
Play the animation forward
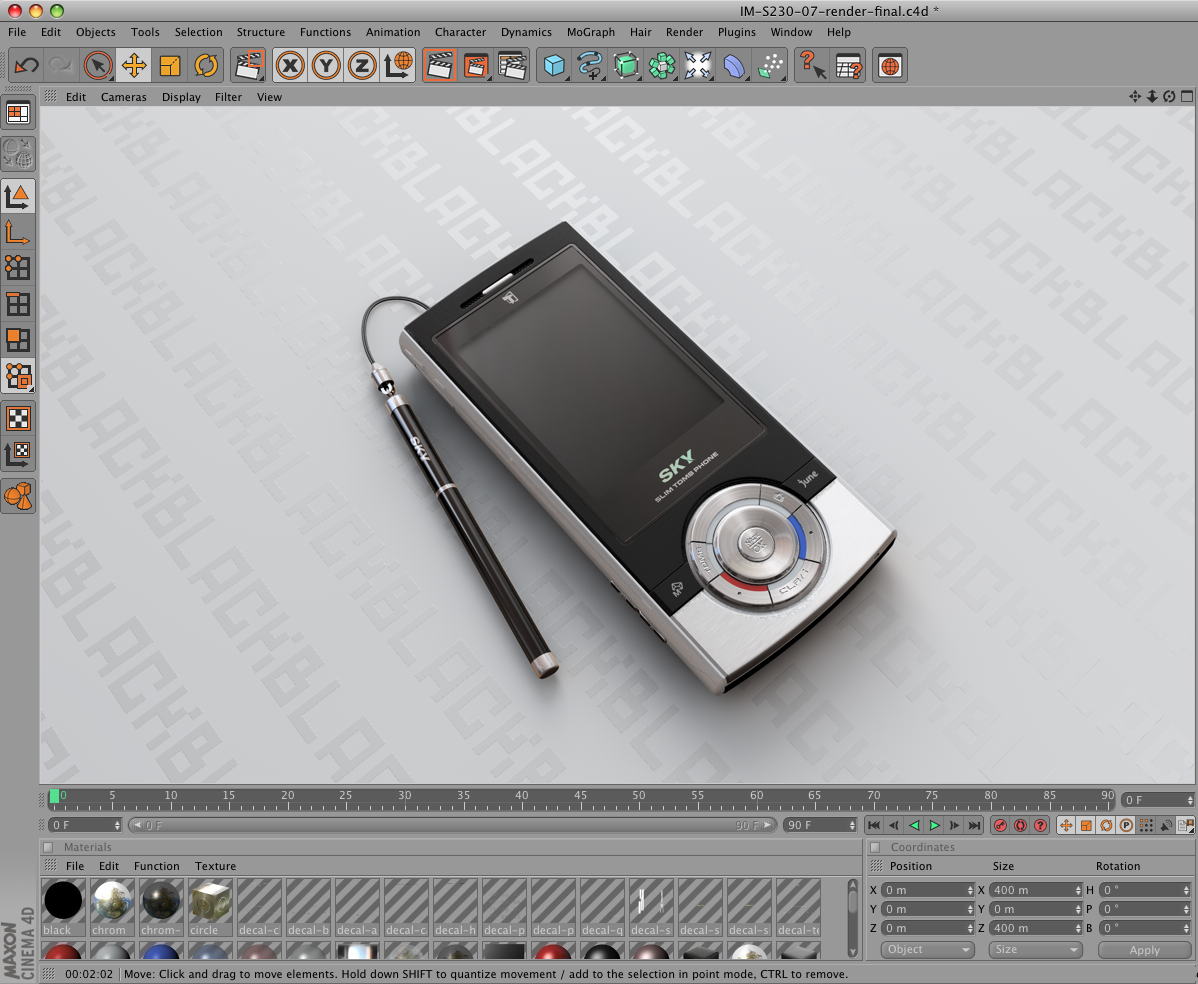(934, 825)
